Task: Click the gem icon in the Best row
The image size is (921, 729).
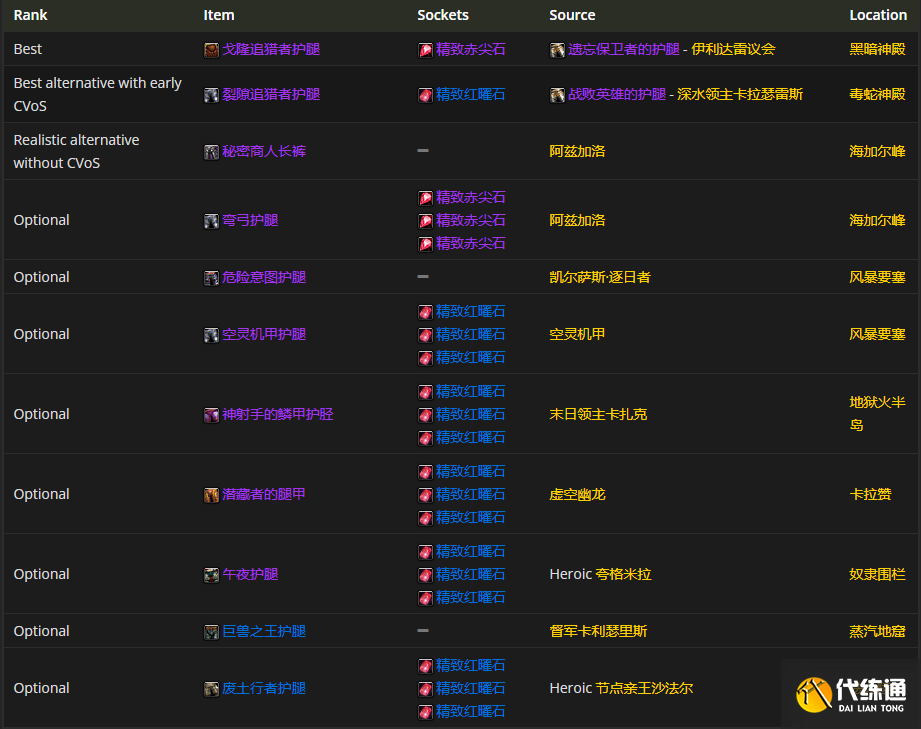Action: click(425, 49)
